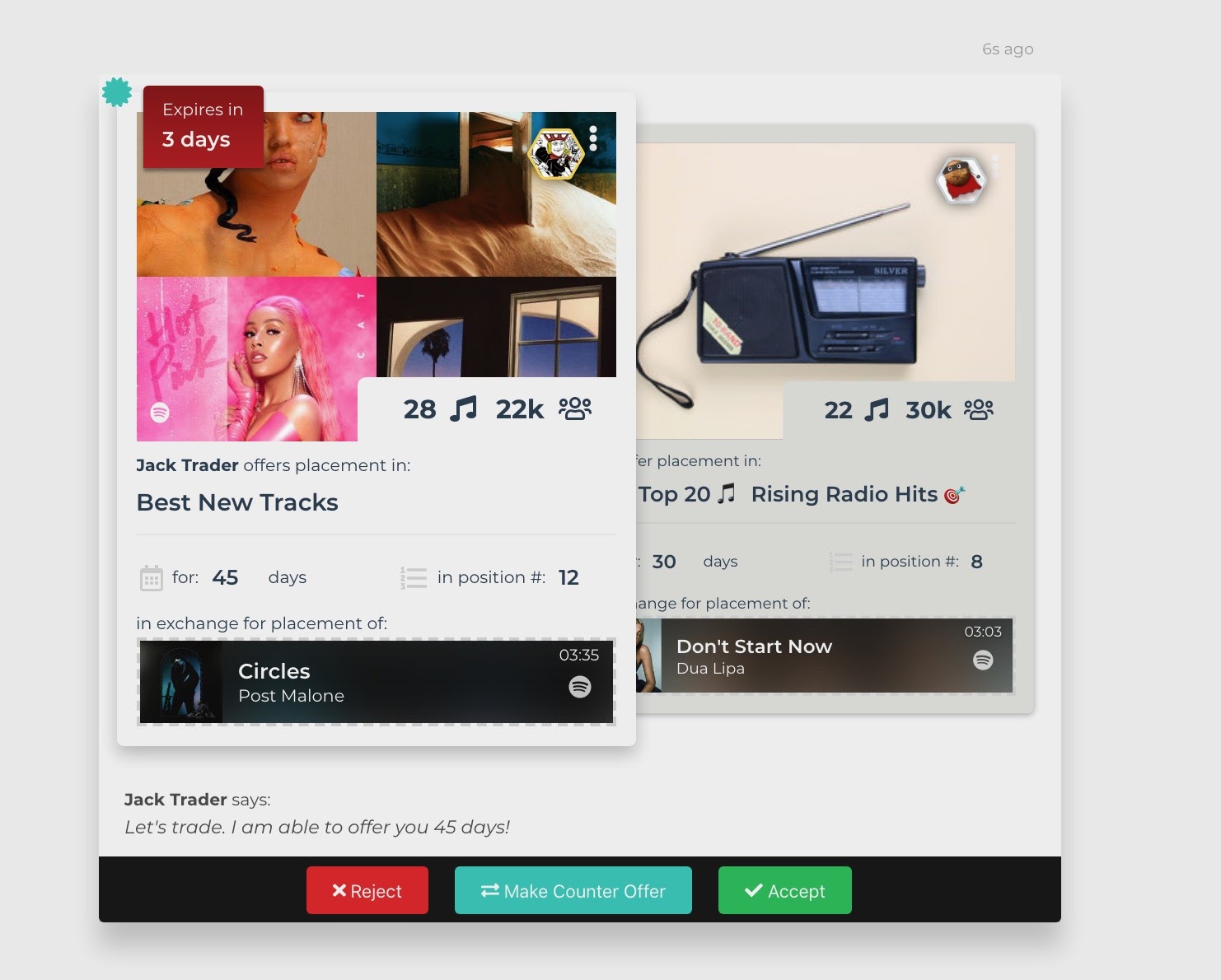Image resolution: width=1221 pixels, height=980 pixels.
Task: Click the 'Jack Trader says:' label
Action: click(197, 800)
